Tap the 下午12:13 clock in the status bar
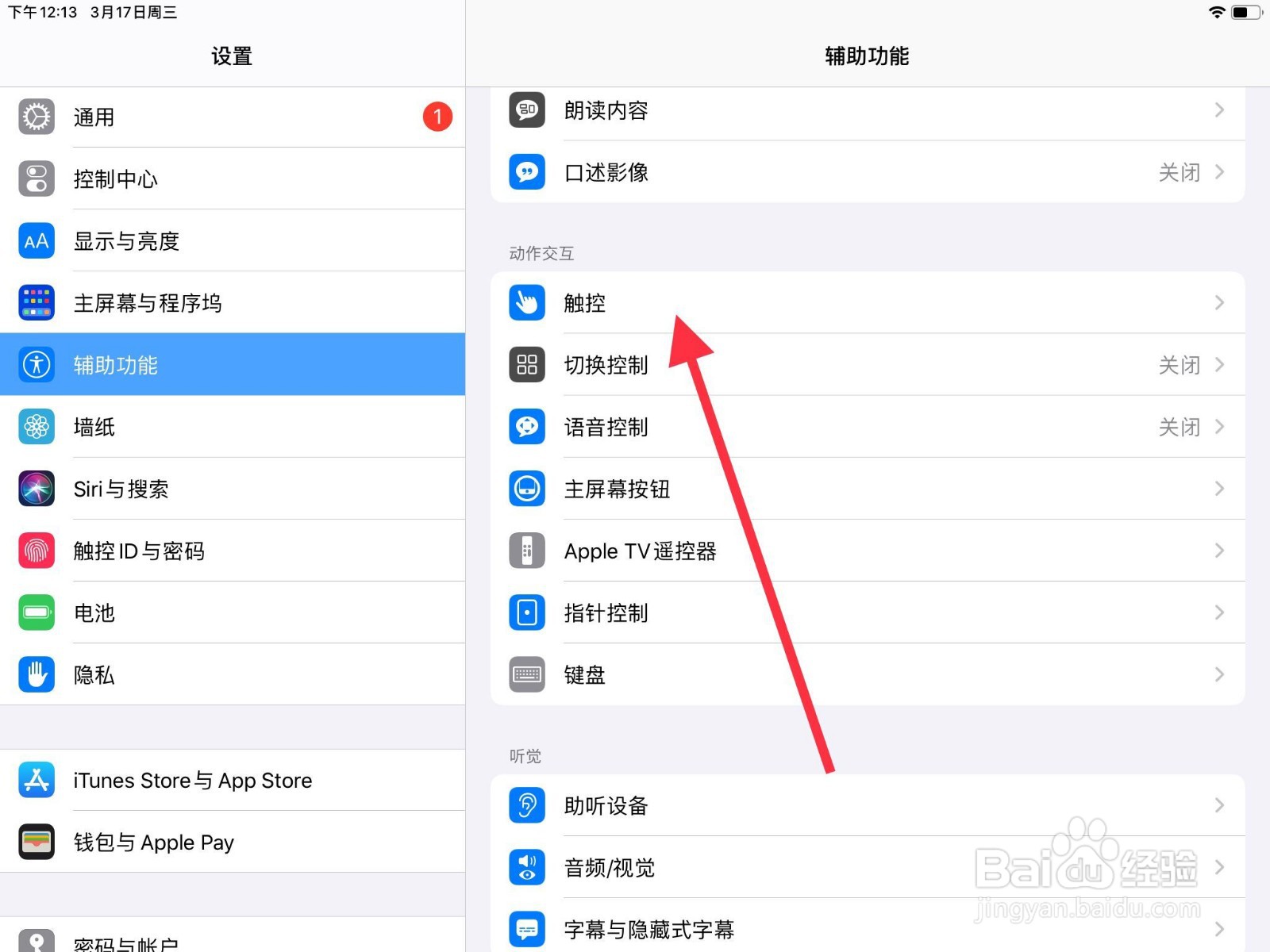1270x952 pixels. point(43,12)
